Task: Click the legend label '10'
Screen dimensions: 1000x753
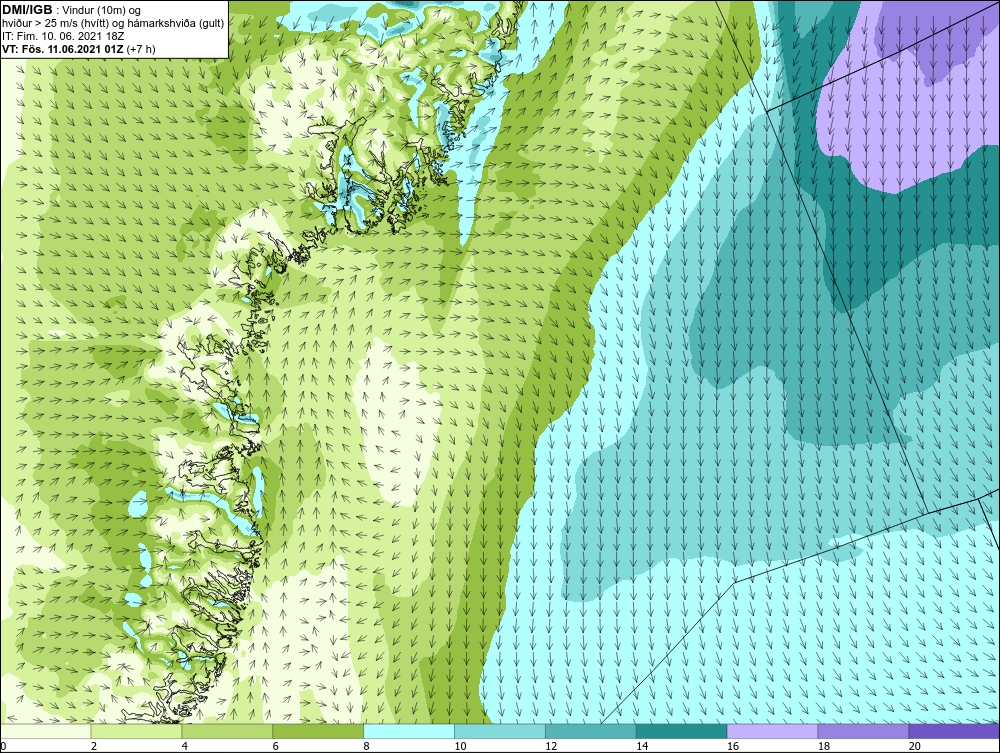Action: [460, 746]
